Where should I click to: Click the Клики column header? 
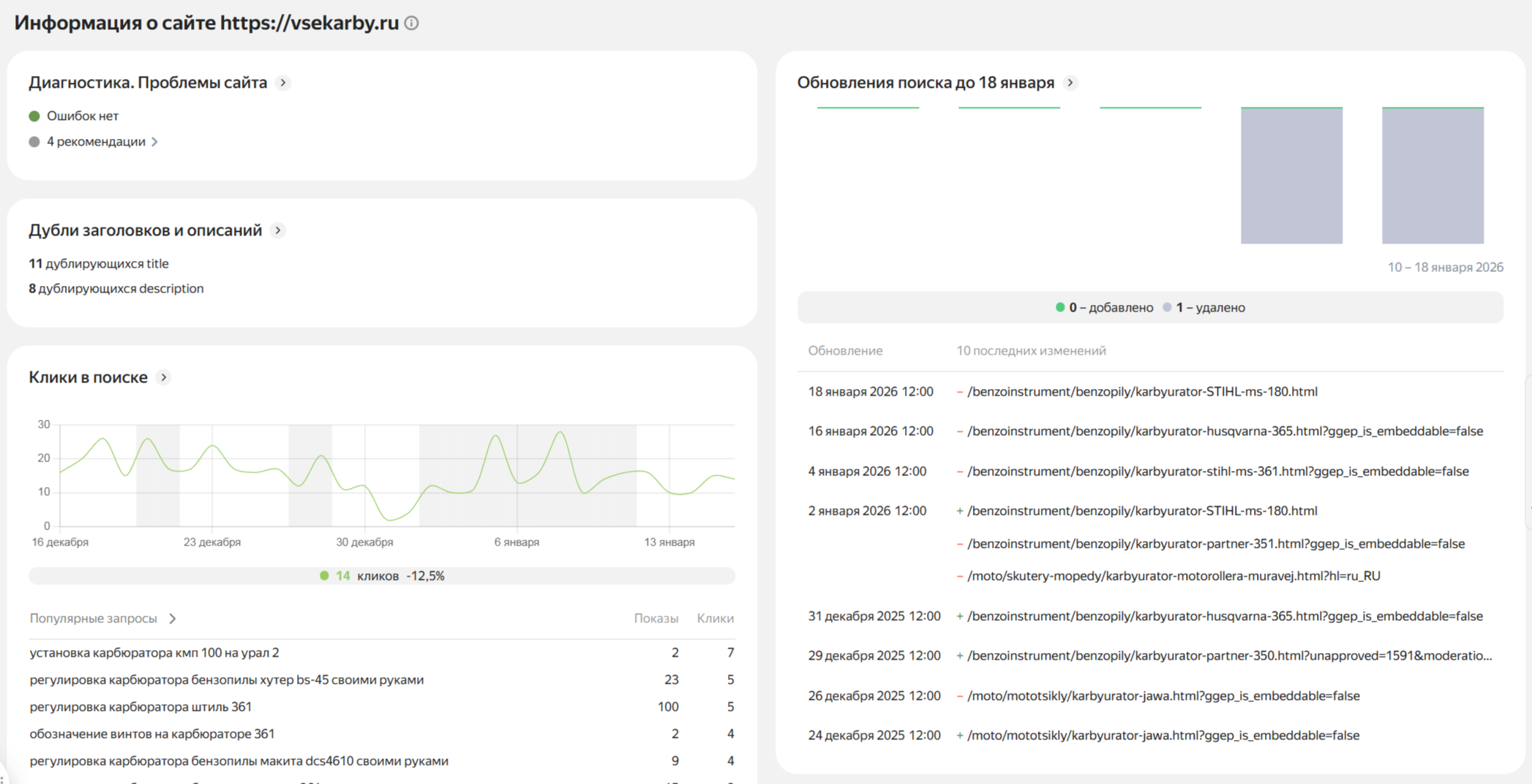(x=715, y=619)
